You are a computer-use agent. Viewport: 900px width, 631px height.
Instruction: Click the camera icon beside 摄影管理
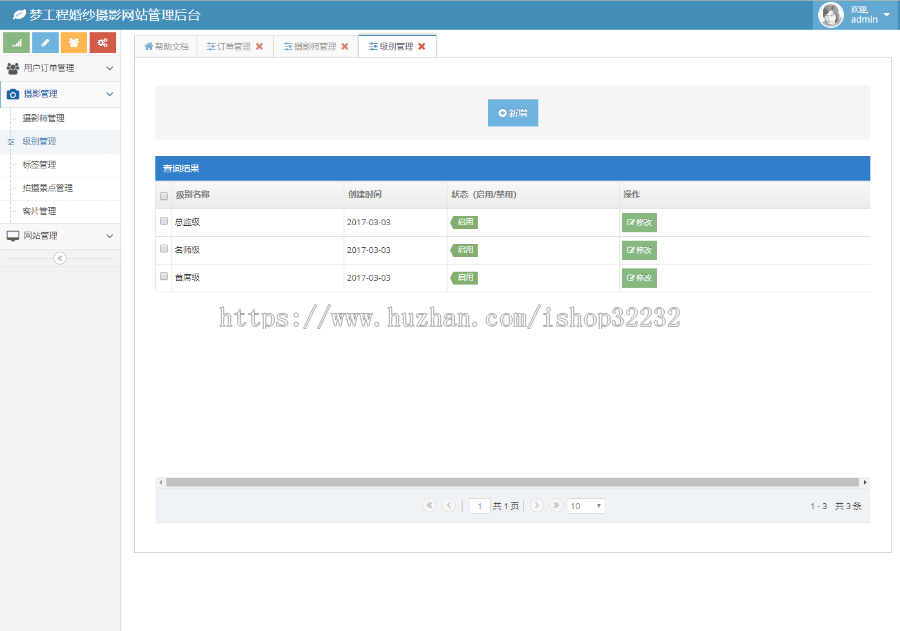[11, 93]
